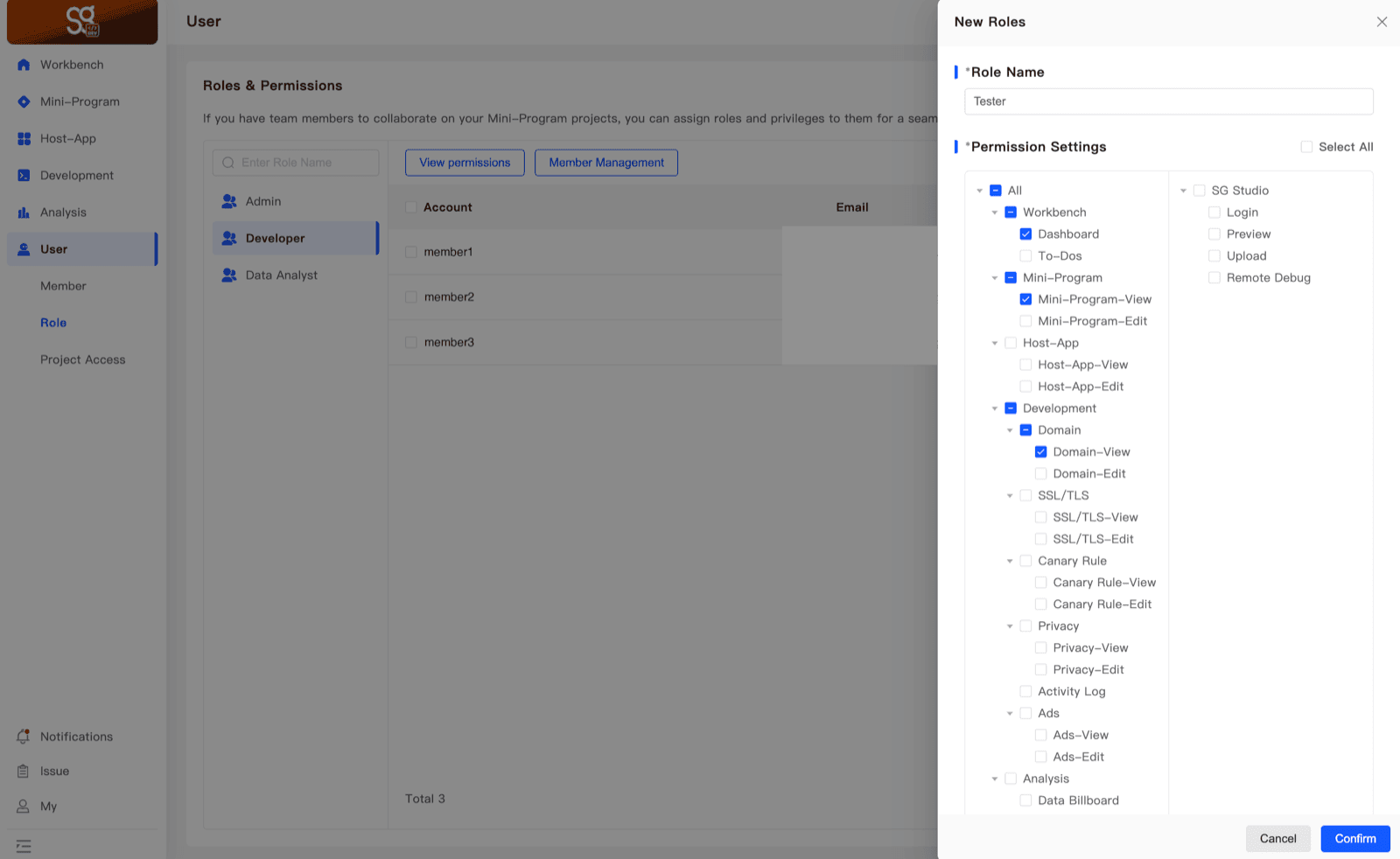Click the Workbench house icon in sidebar

(24, 65)
